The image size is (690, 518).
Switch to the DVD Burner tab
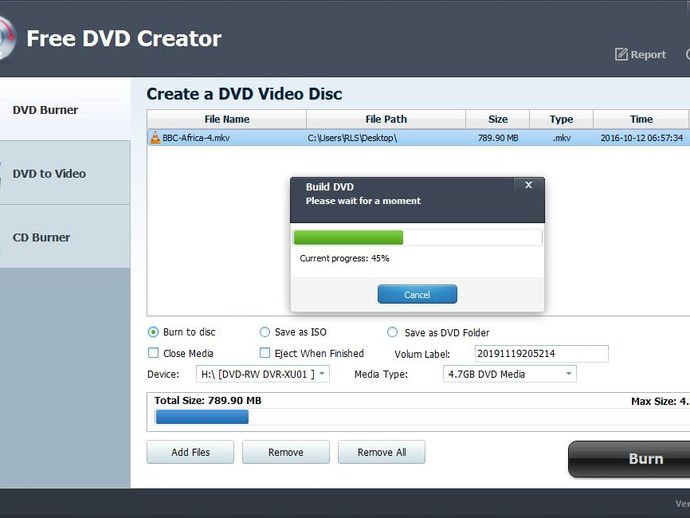pos(65,110)
